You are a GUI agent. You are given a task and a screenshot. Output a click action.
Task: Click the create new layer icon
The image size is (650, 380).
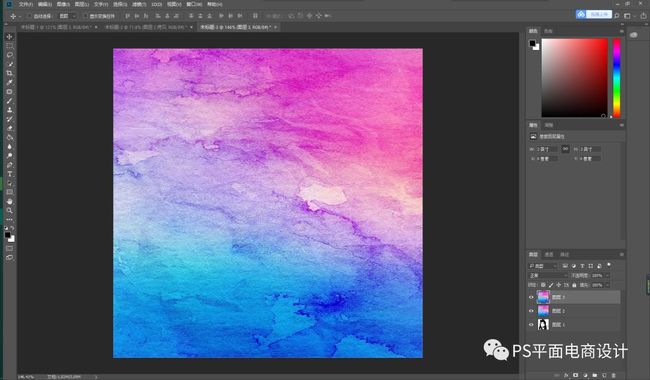tap(604, 375)
